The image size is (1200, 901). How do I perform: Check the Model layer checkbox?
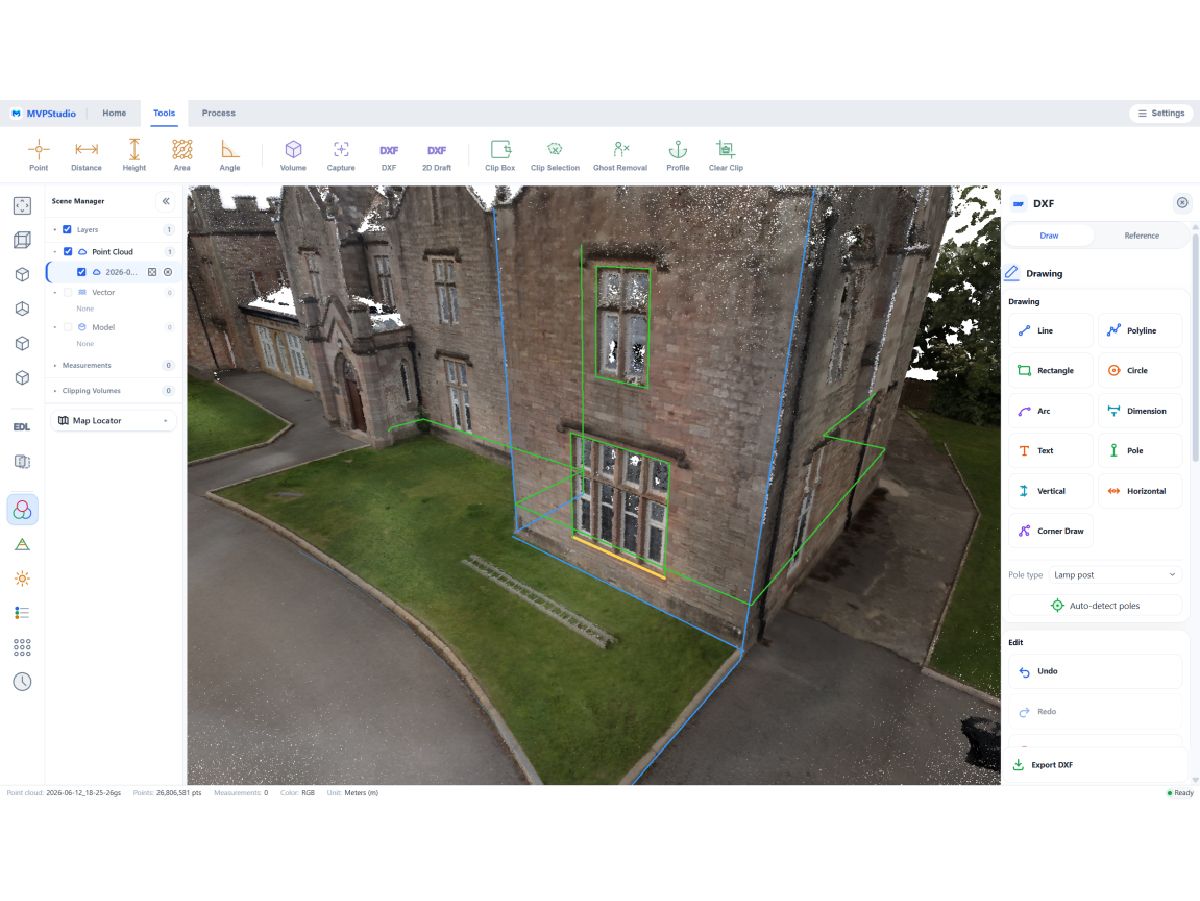click(x=68, y=327)
